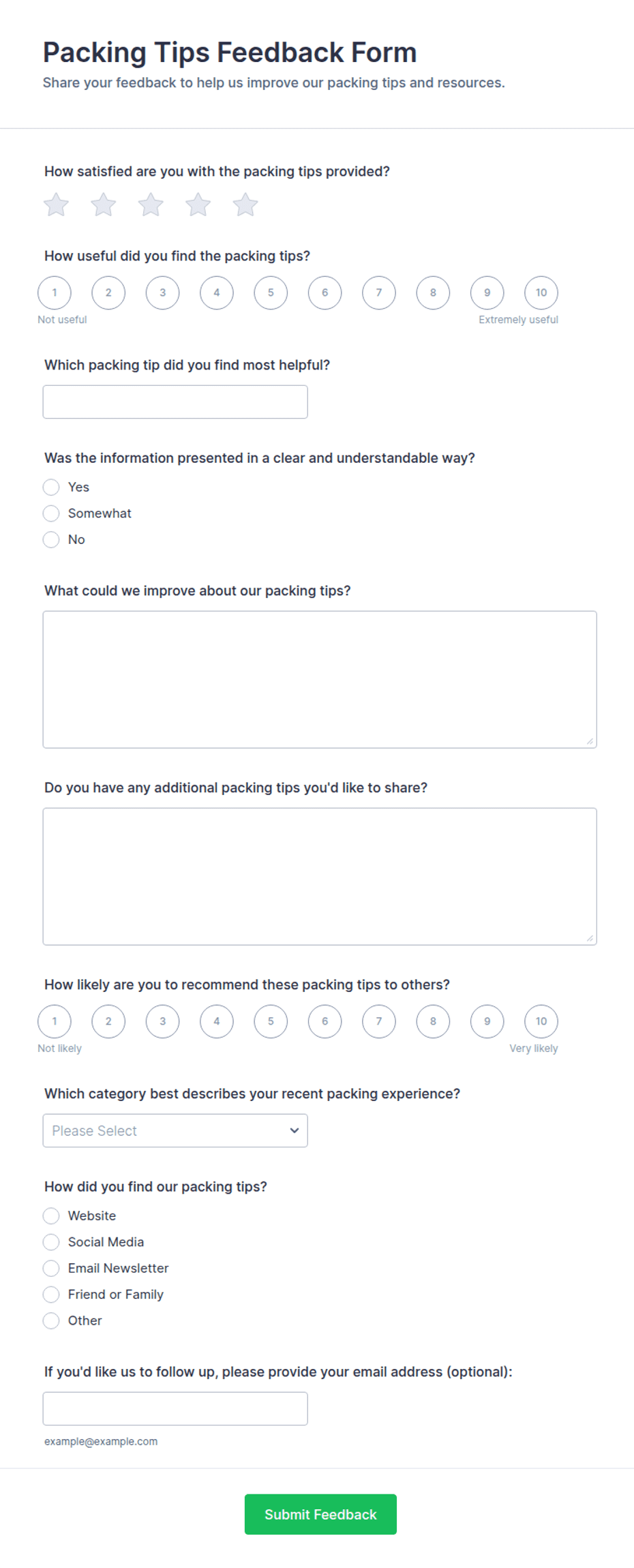Select the Somewhat radio option
The height and width of the screenshot is (1568, 634).
click(51, 513)
